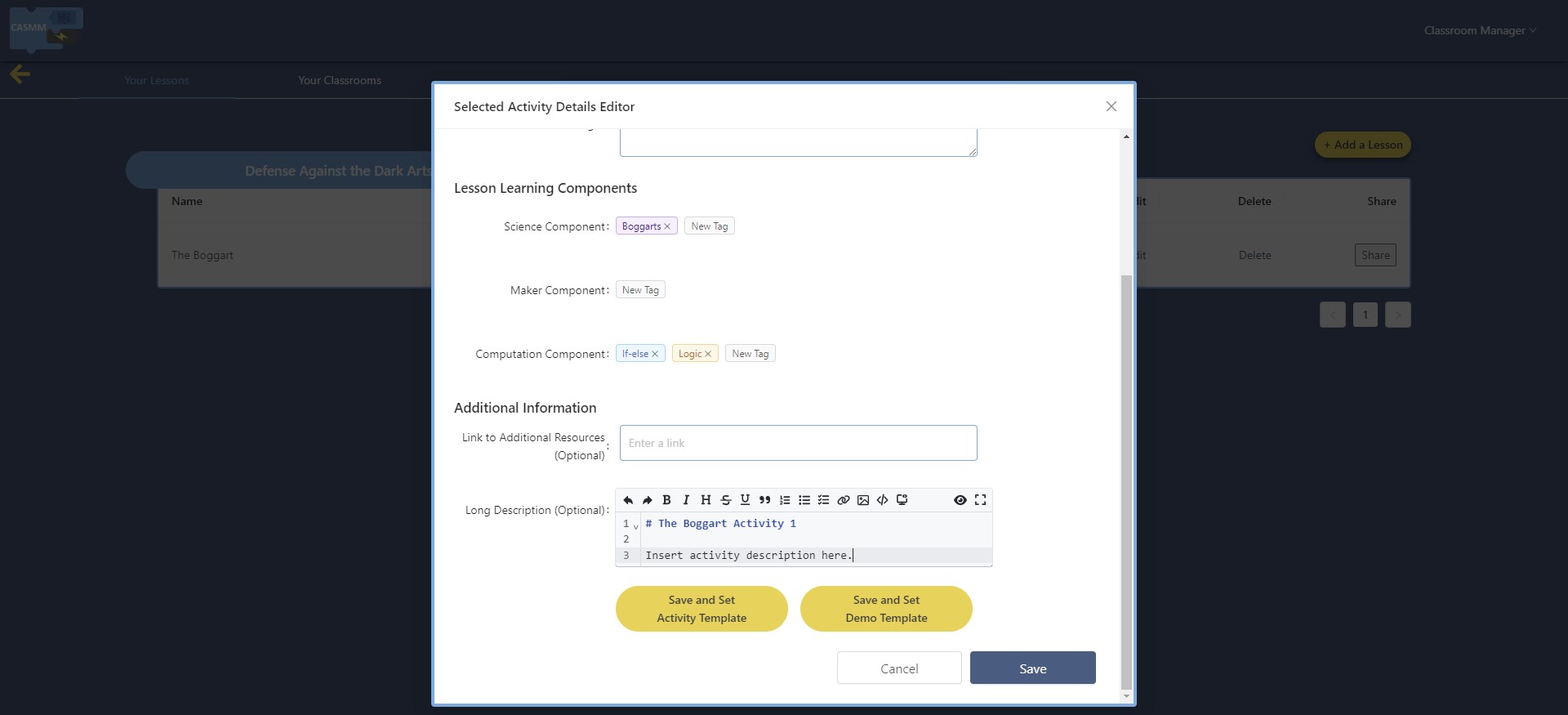The width and height of the screenshot is (1568, 715).
Task: Go to fullscreen mode in the description editor
Action: coord(980,500)
